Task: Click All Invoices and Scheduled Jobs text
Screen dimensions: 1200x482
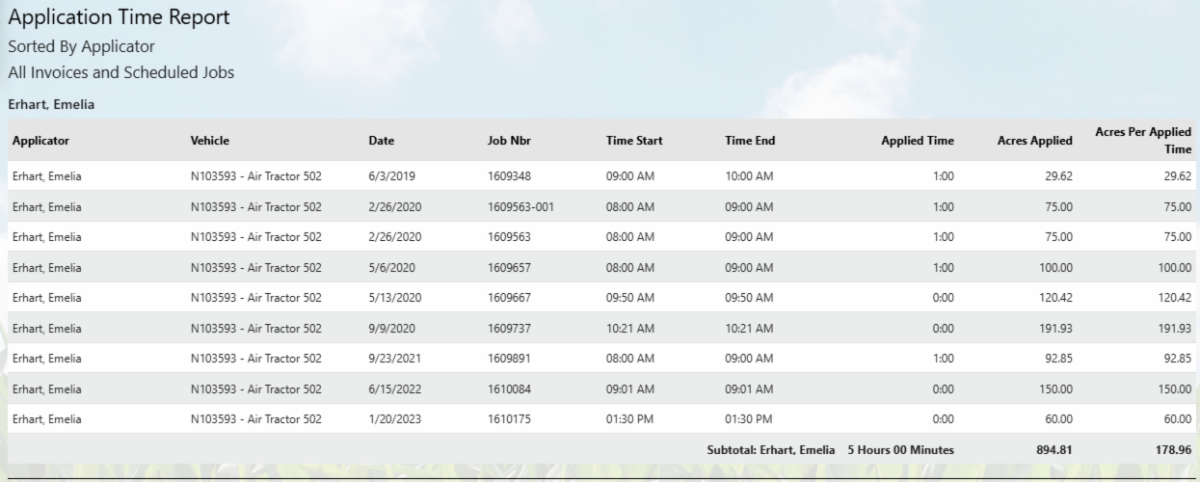Action: tap(120, 72)
